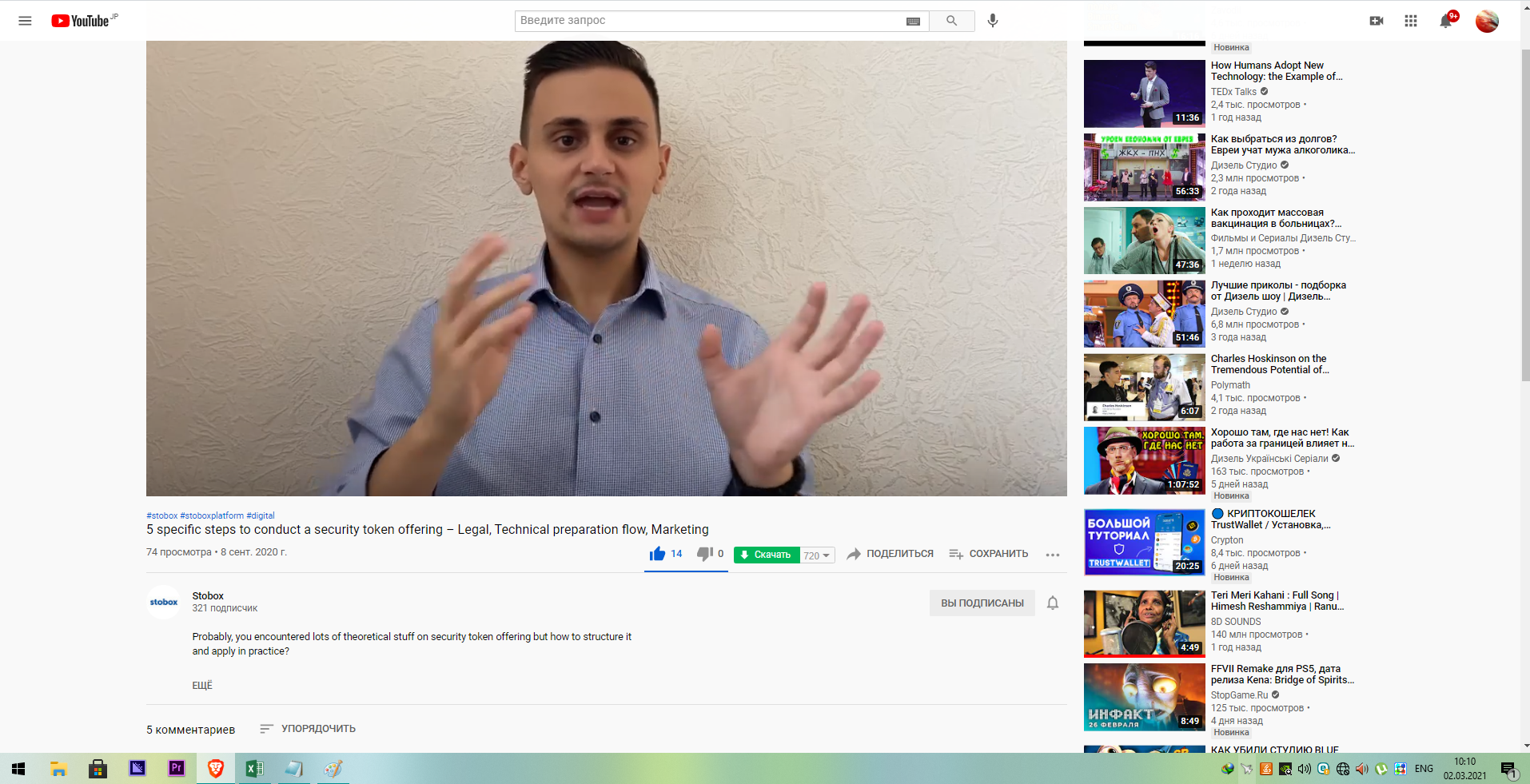The width and height of the screenshot is (1530, 784).
Task: Click the '5 комментариев' comments heading
Action: pos(190,730)
